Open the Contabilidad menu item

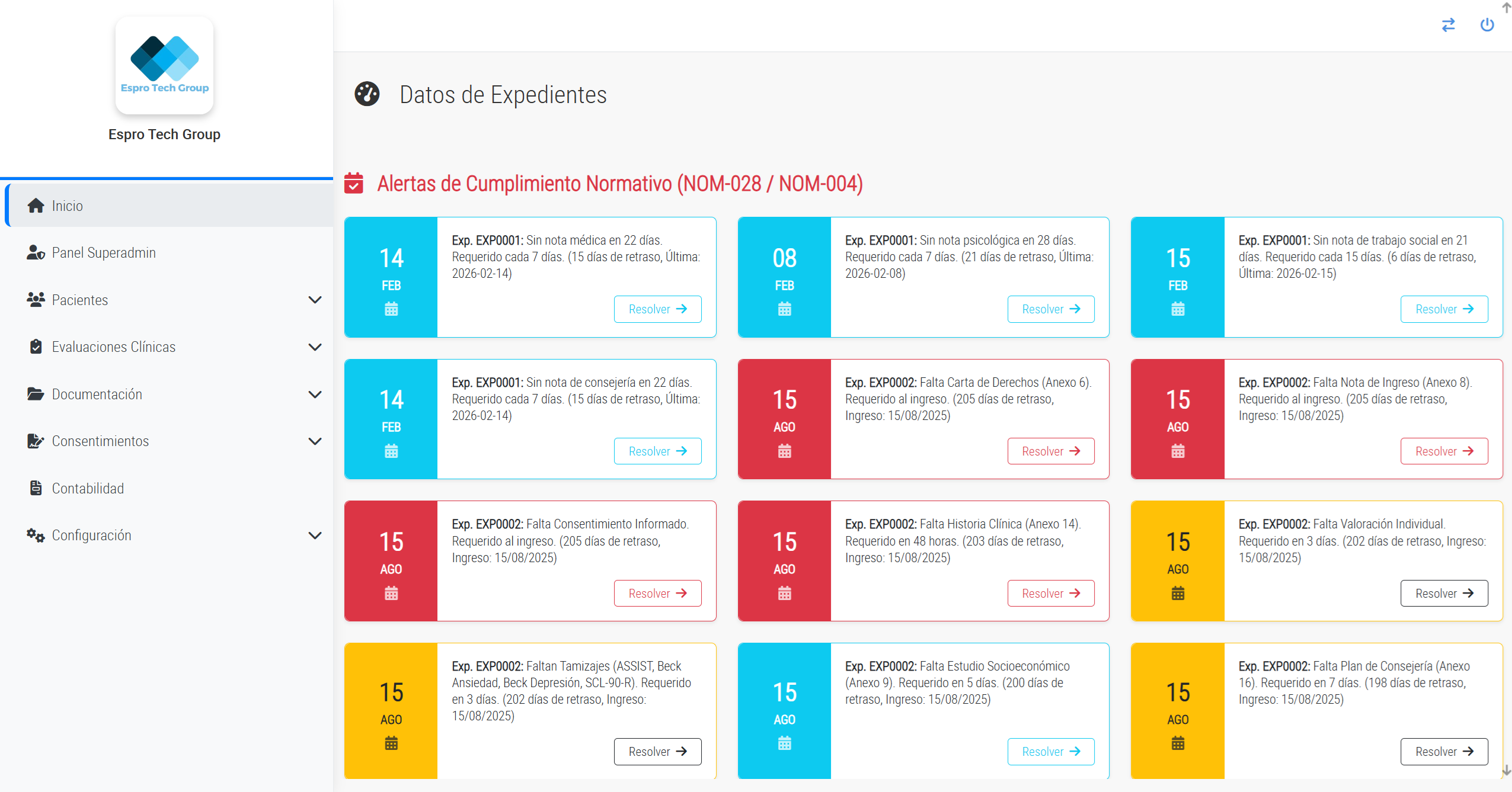click(x=88, y=488)
